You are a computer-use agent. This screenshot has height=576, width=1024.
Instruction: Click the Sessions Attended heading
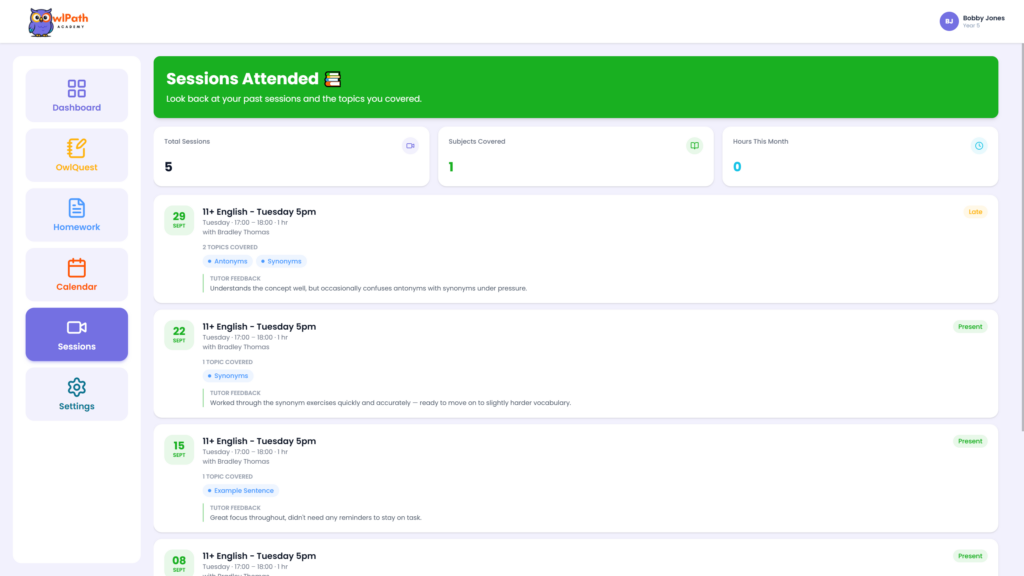(x=242, y=79)
